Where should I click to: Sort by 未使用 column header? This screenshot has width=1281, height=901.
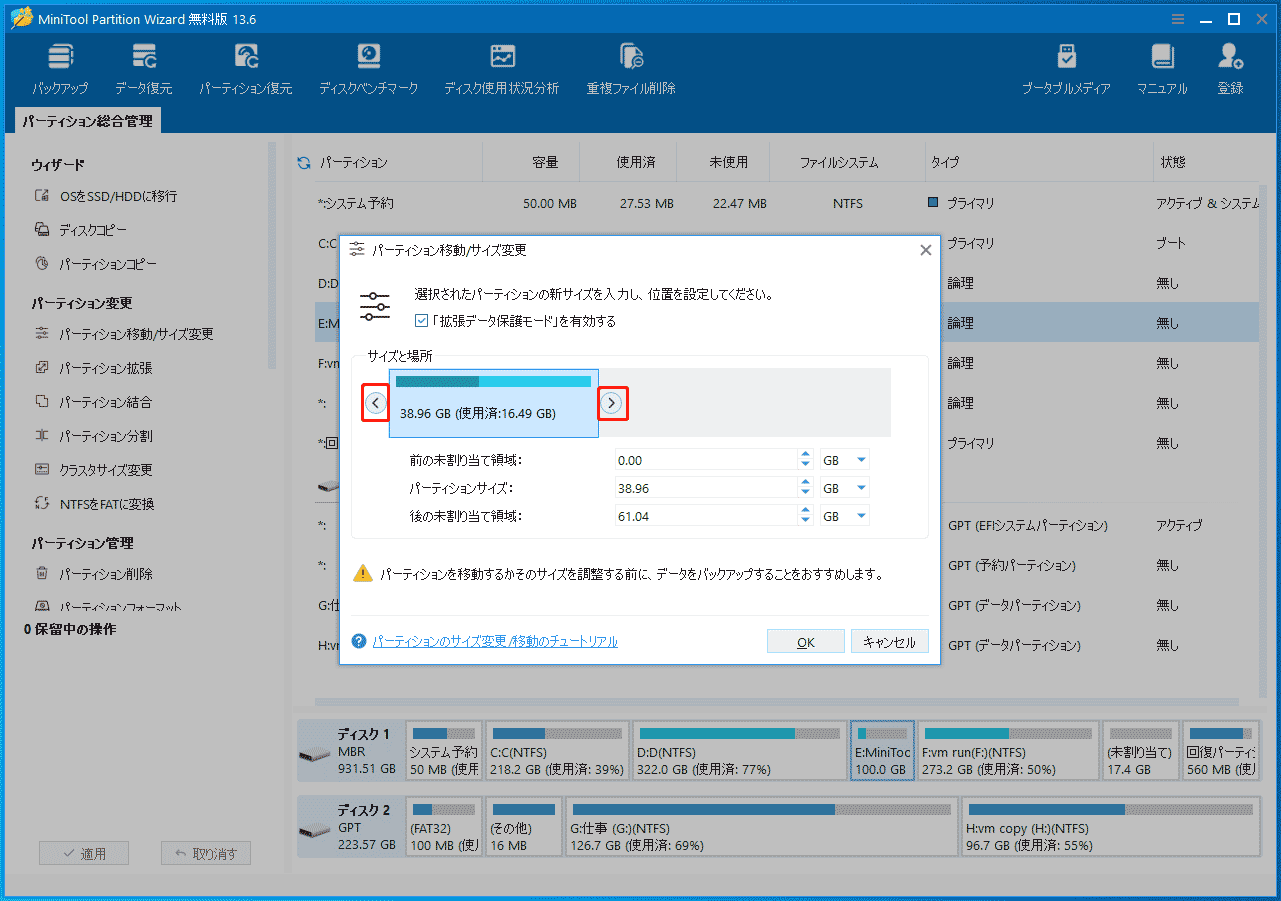728,162
